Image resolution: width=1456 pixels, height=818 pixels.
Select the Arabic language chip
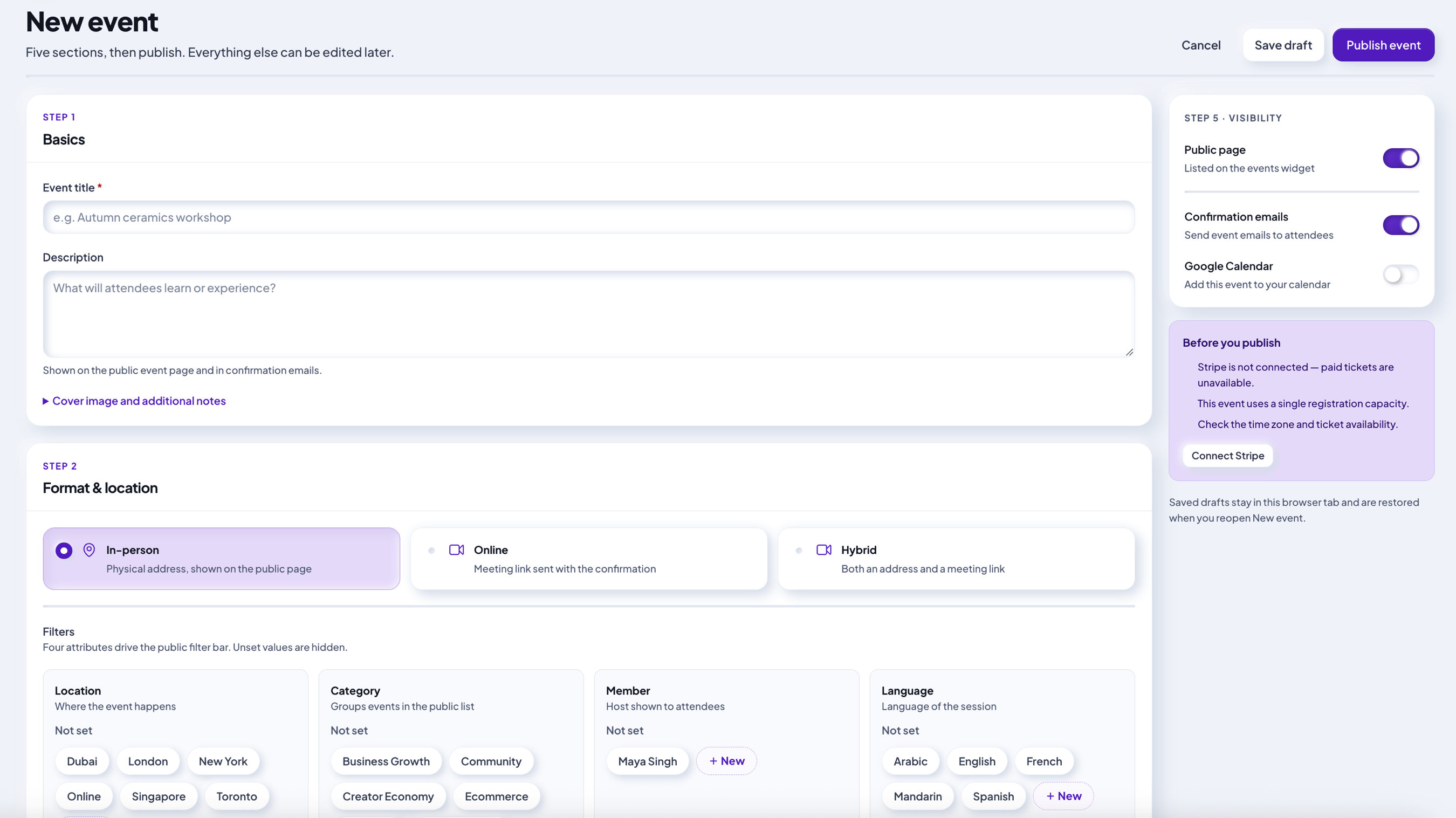(x=910, y=761)
